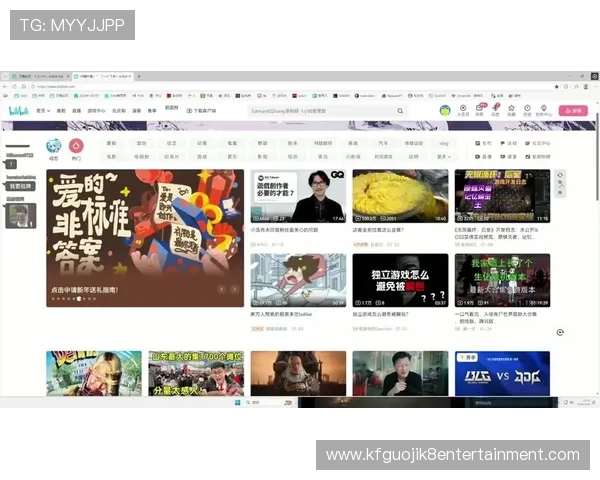Screen dimensions: 600x480
Task: Click the Windows Start button on taskbar
Action: point(237,402)
